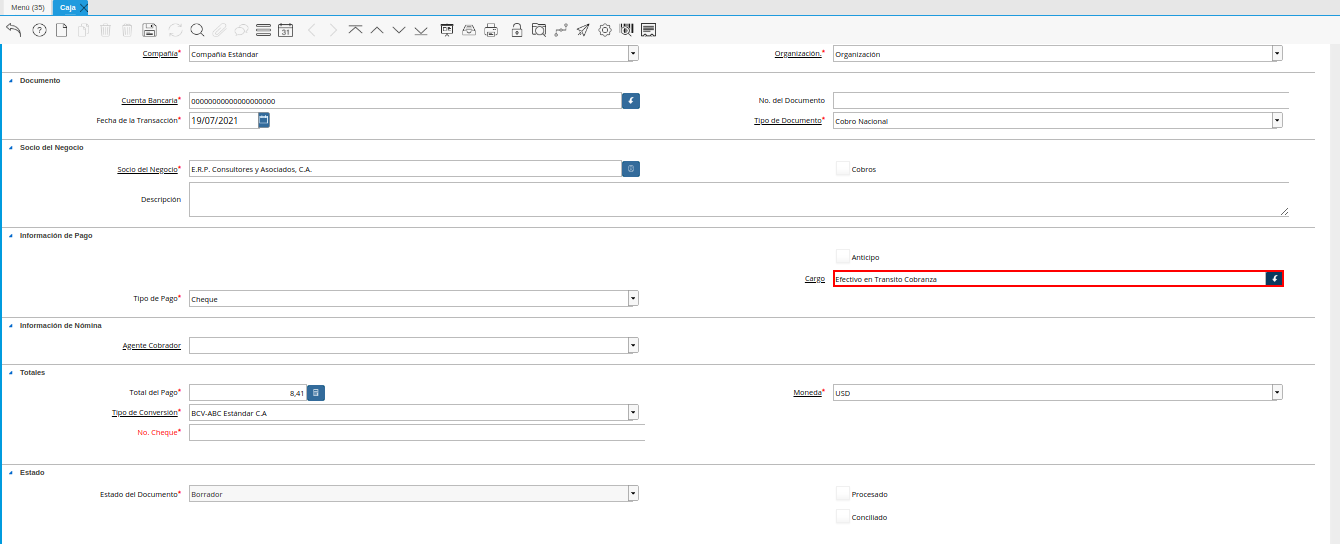Click the Cuenta Bancaria label link
Image resolution: width=1340 pixels, height=544 pixels.
click(149, 101)
